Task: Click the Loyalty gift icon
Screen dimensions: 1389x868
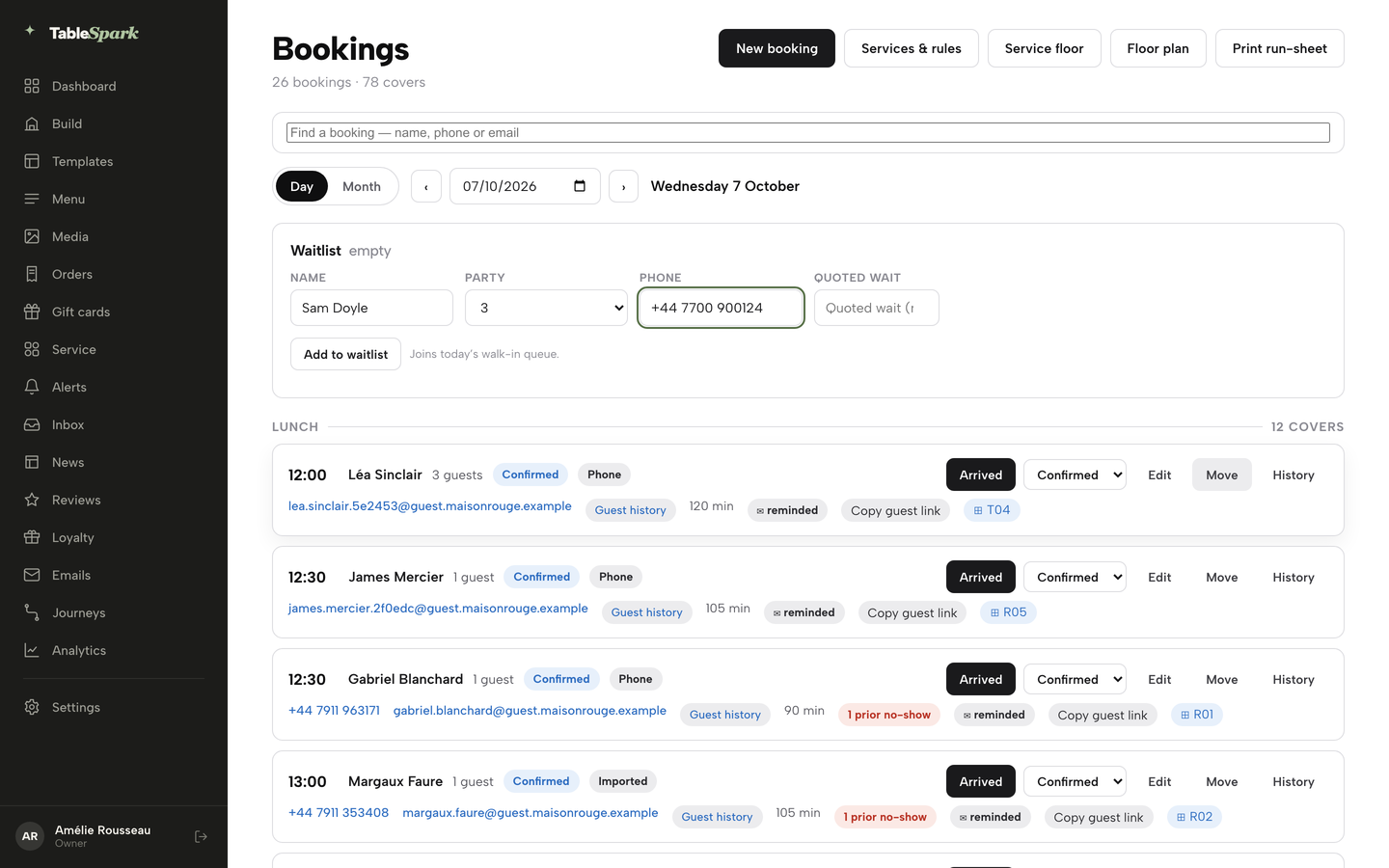Action: coord(32,537)
